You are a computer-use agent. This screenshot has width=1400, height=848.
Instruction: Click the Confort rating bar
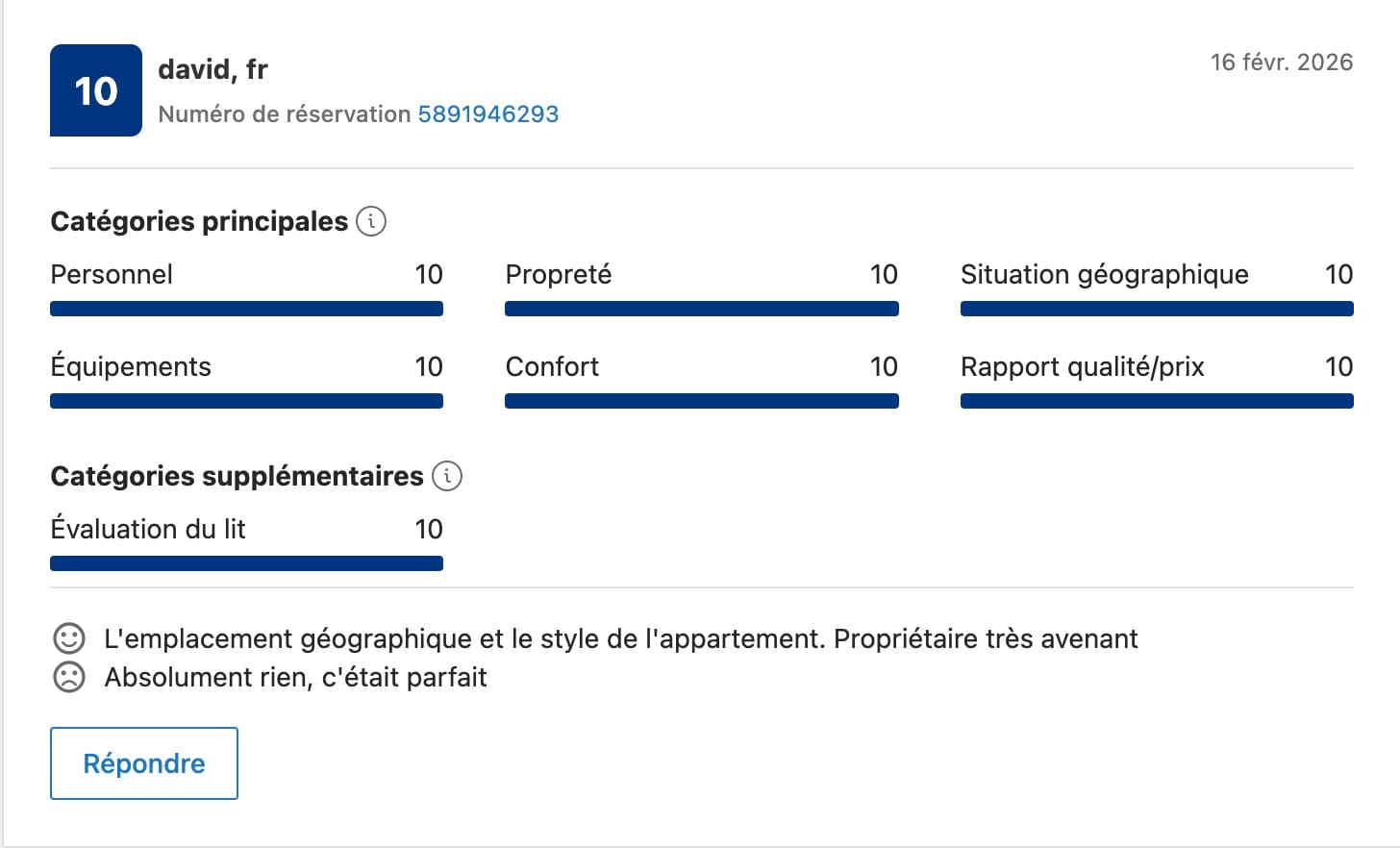click(701, 401)
